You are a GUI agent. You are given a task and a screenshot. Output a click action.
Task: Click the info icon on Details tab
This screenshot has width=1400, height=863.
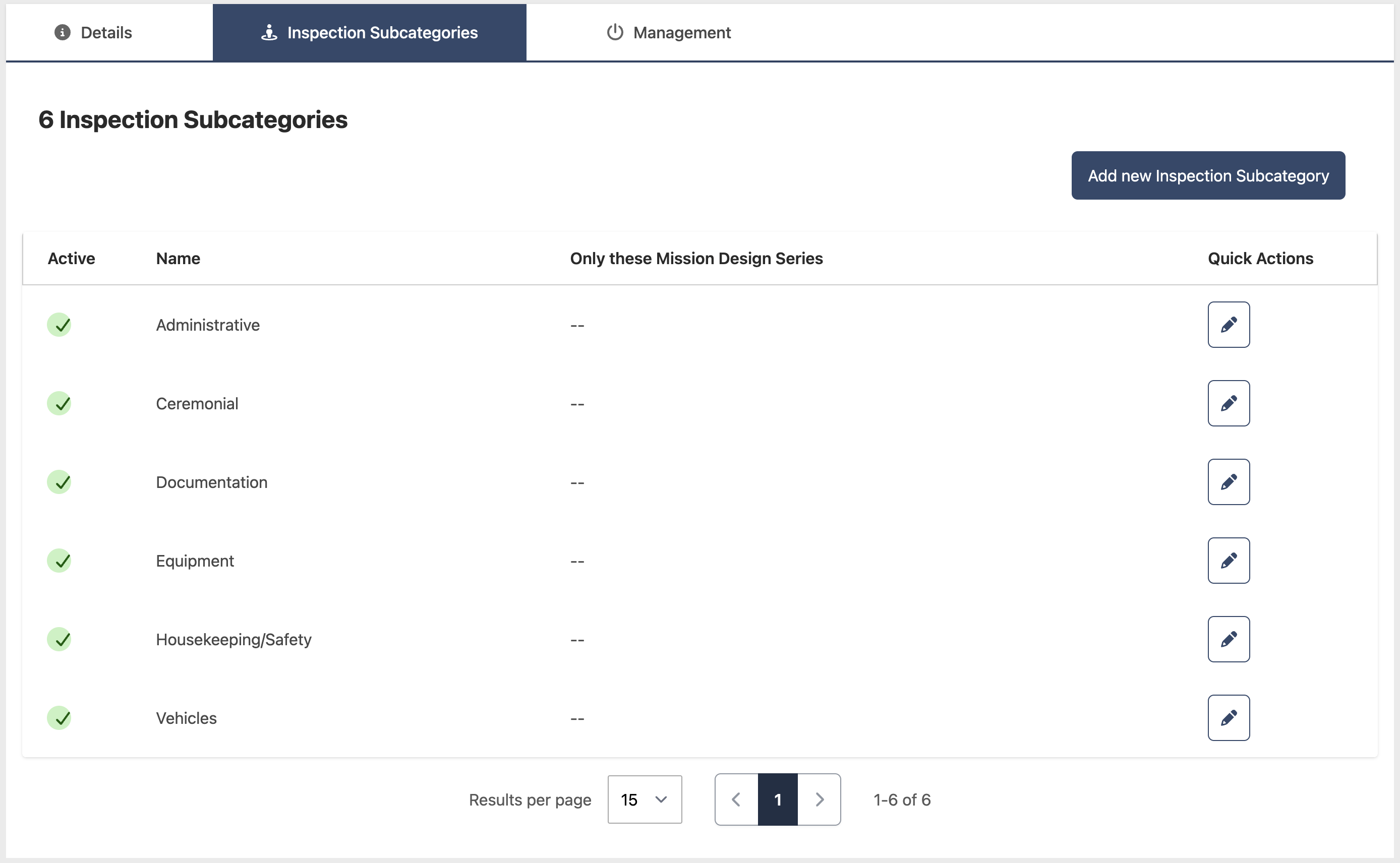[62, 33]
